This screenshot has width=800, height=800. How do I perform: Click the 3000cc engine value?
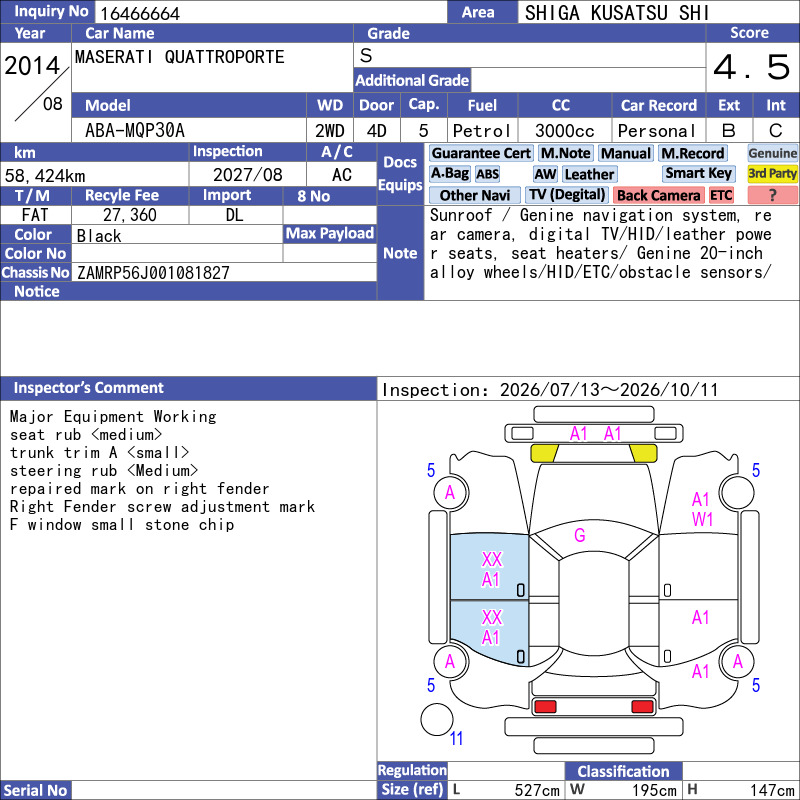click(564, 131)
